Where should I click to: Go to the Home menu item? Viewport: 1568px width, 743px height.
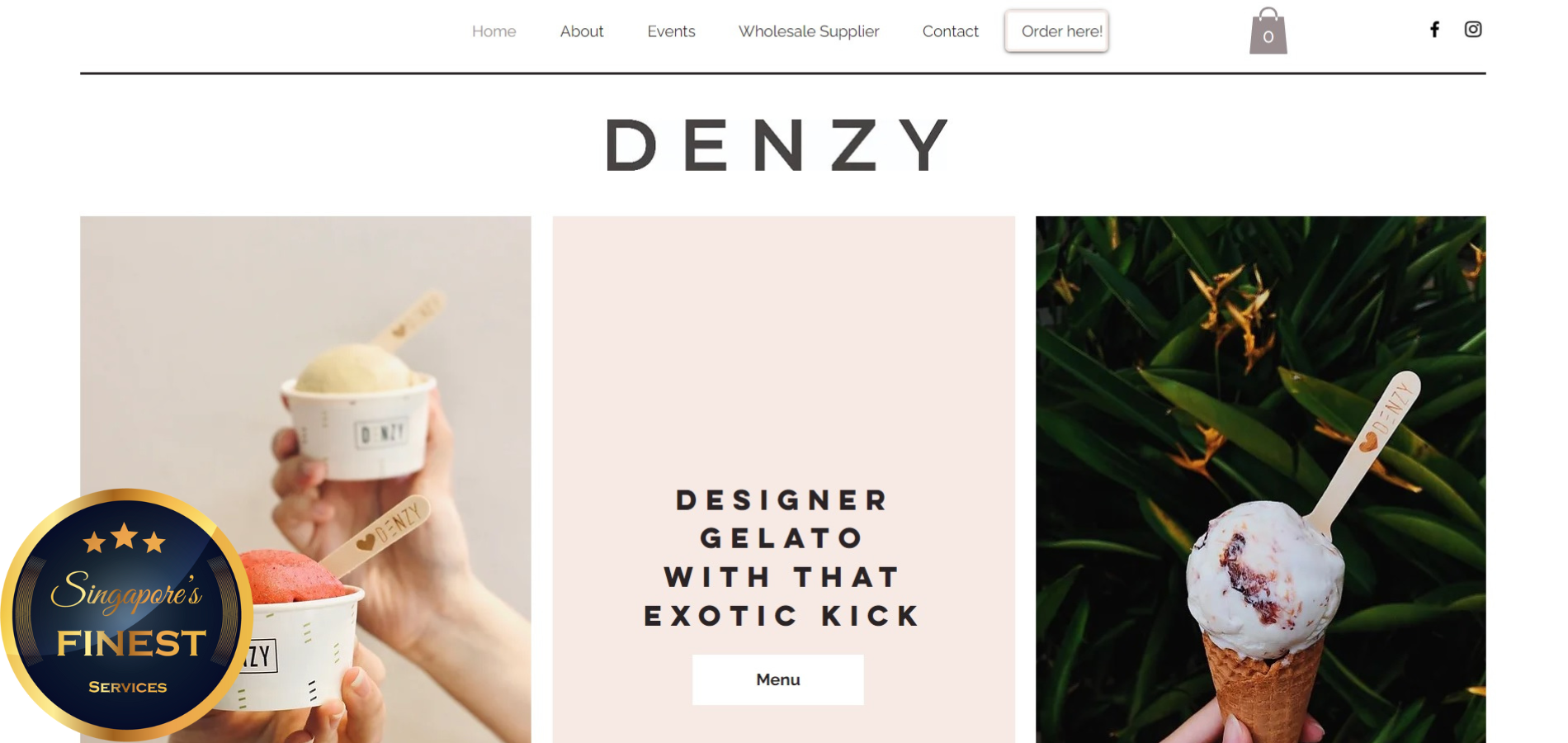coord(494,31)
